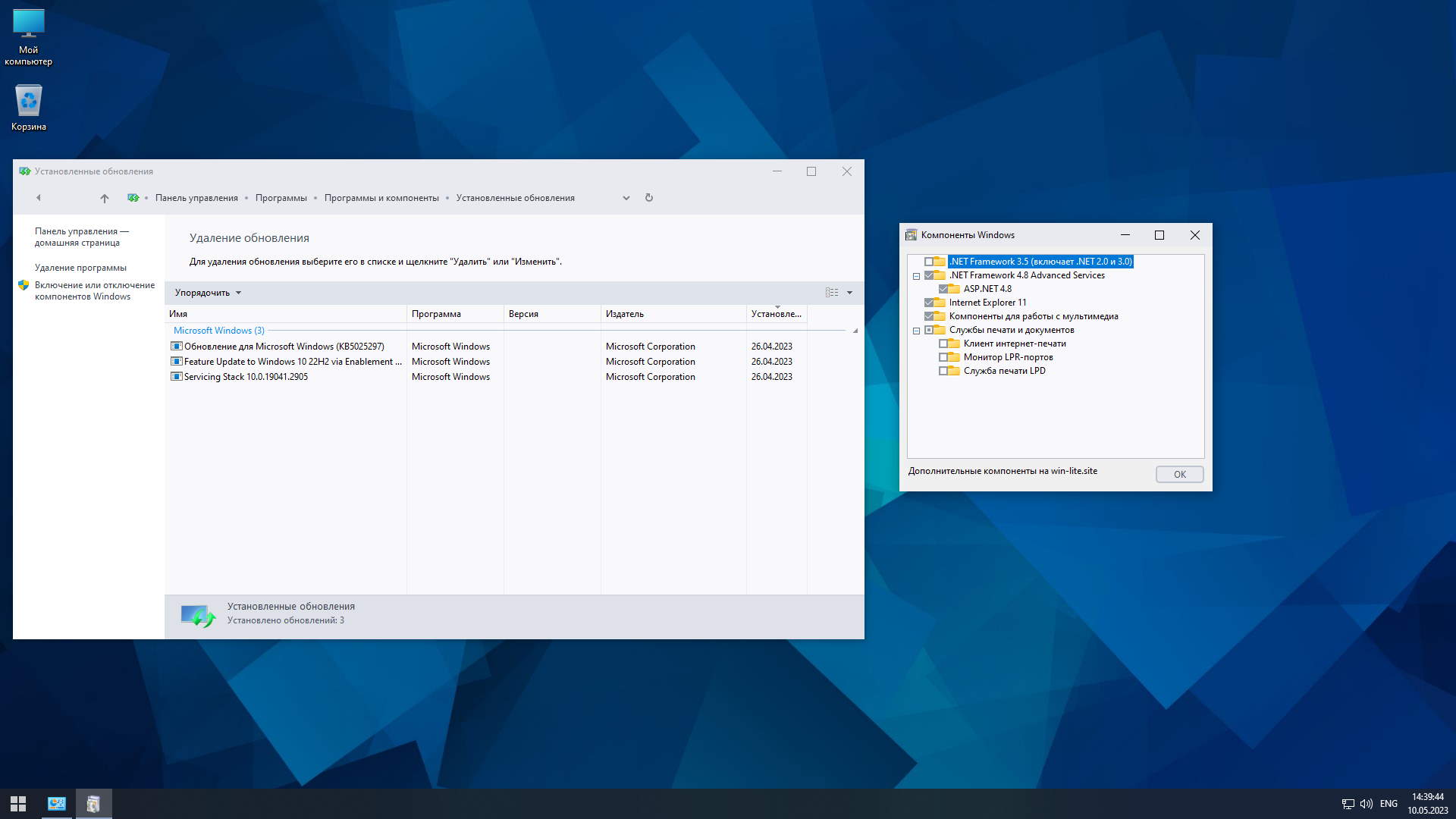Image resolution: width=1456 pixels, height=819 pixels.
Task: Click the up-arrow navigation icon
Action: (105, 199)
